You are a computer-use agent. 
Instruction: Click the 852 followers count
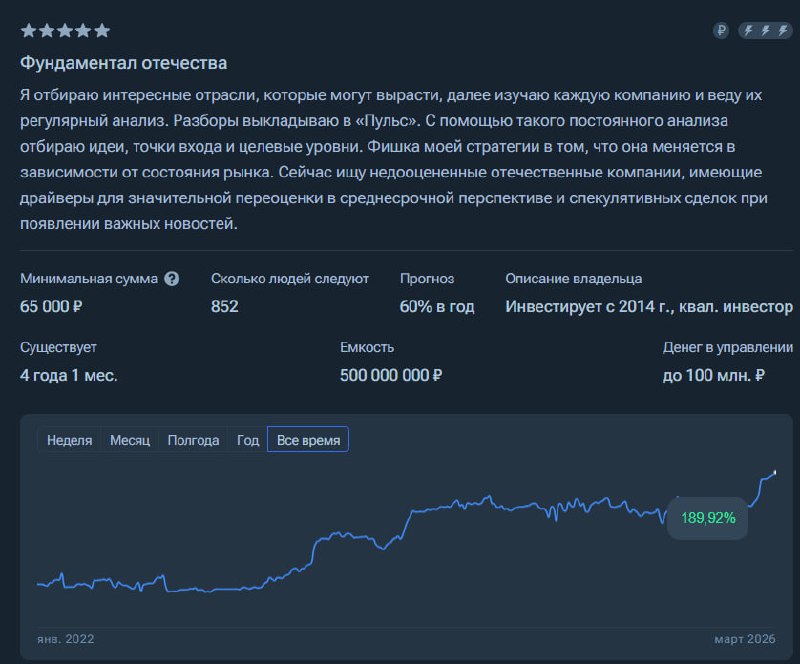tap(225, 306)
